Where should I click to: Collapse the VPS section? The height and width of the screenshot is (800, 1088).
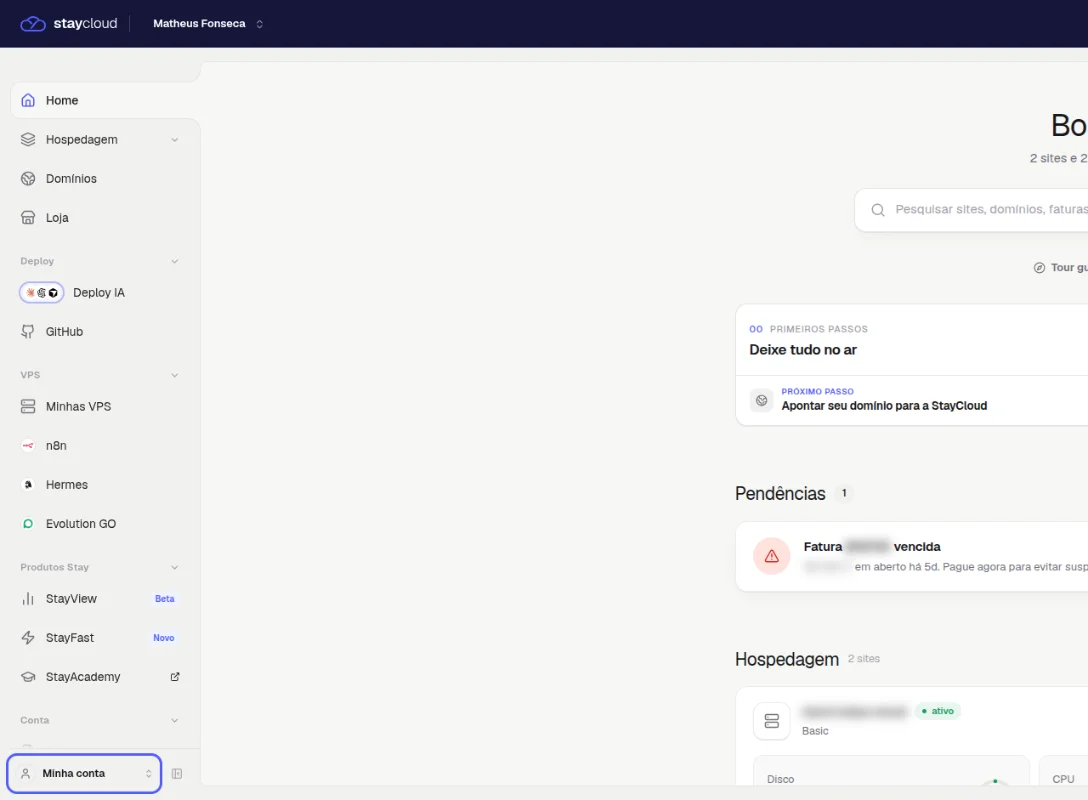(175, 375)
